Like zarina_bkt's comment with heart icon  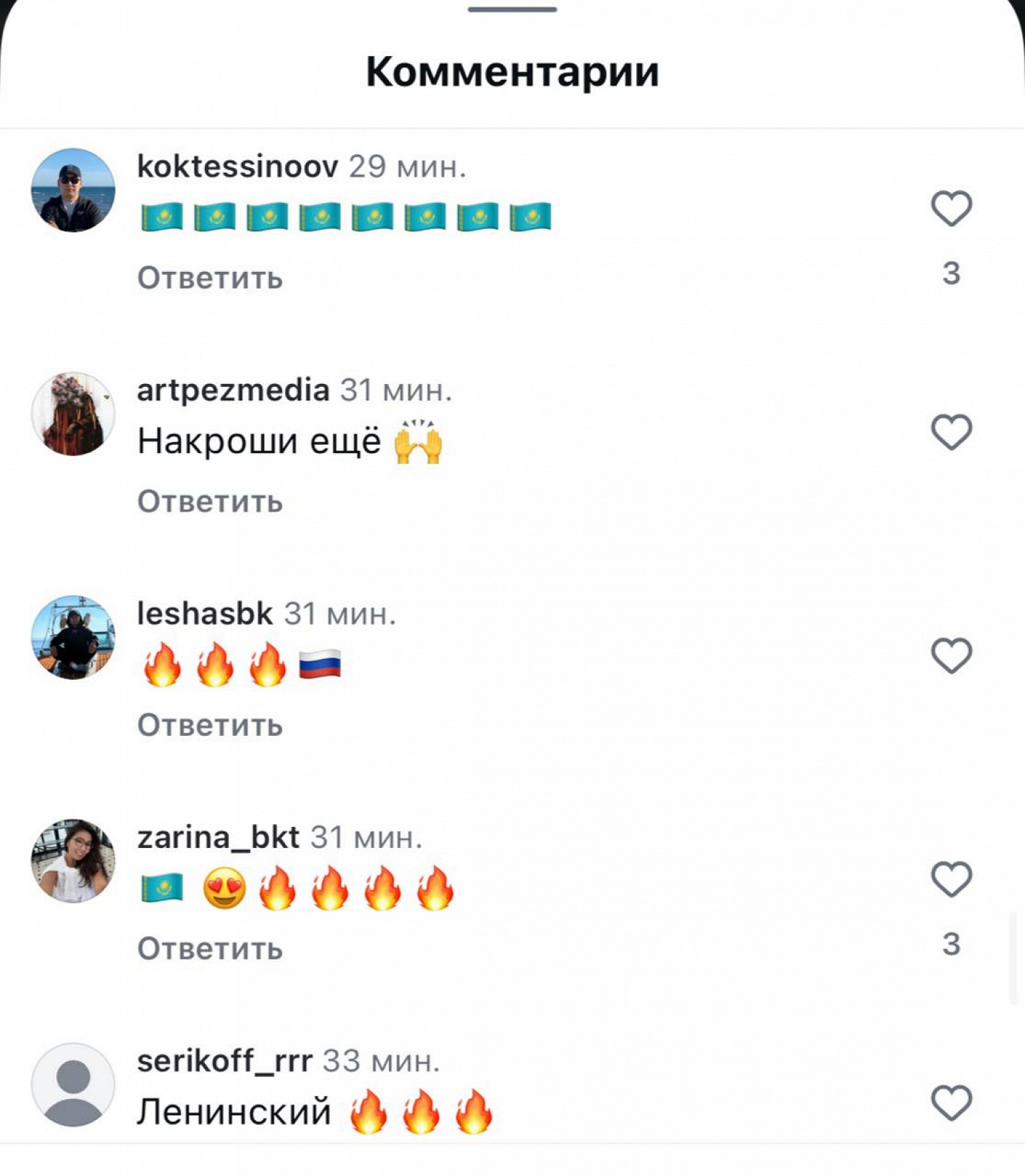pos(951,879)
